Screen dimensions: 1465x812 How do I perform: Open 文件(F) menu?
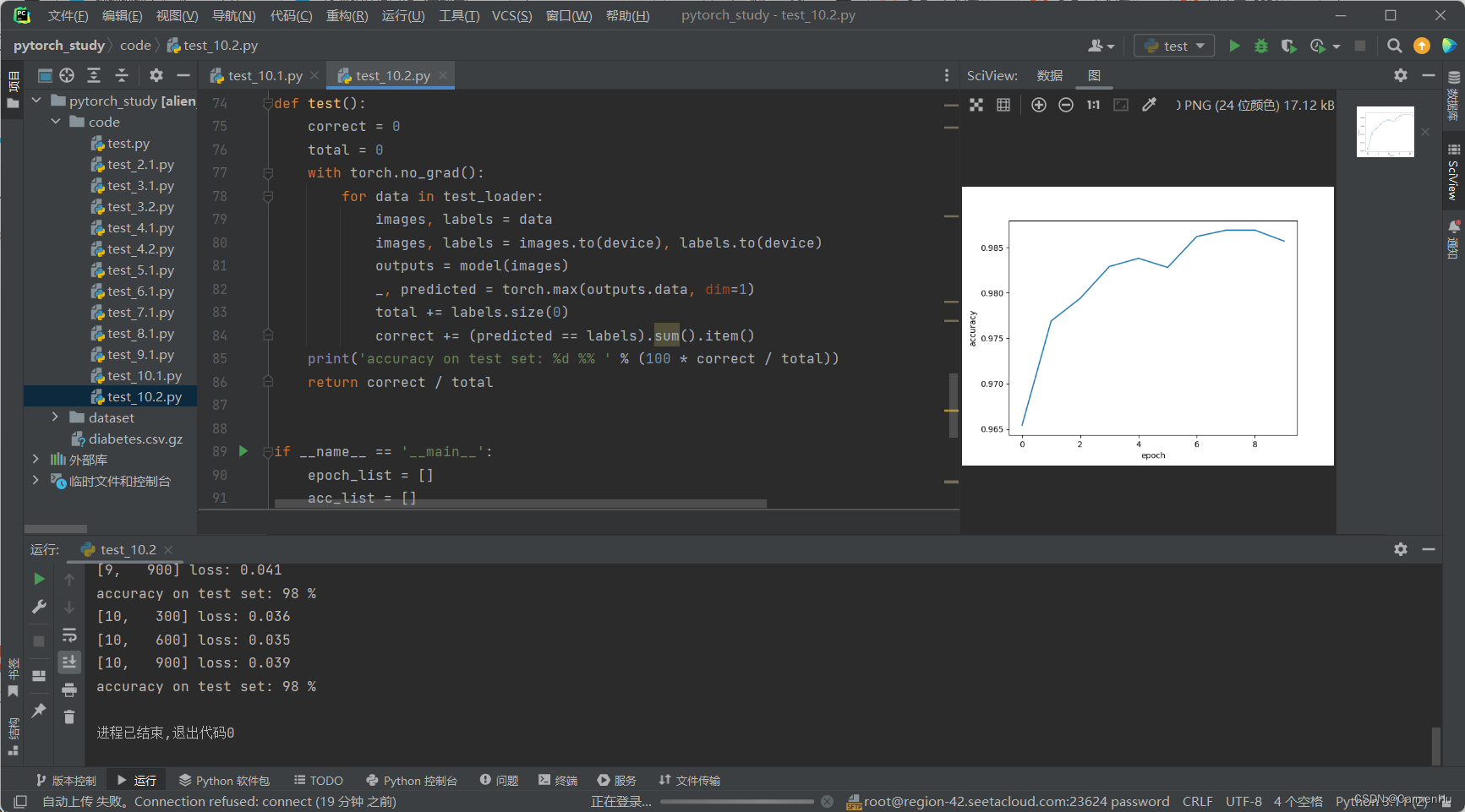click(x=68, y=15)
